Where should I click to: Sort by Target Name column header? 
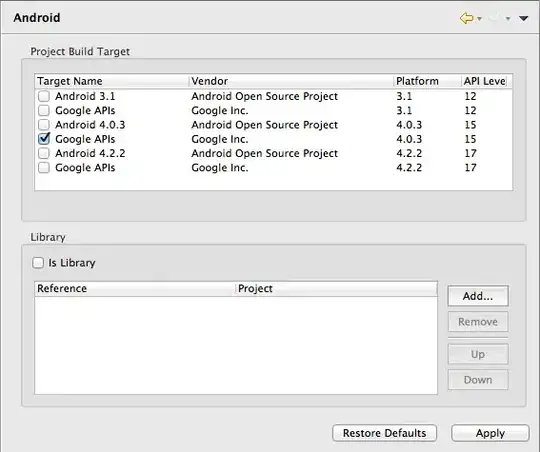point(112,81)
